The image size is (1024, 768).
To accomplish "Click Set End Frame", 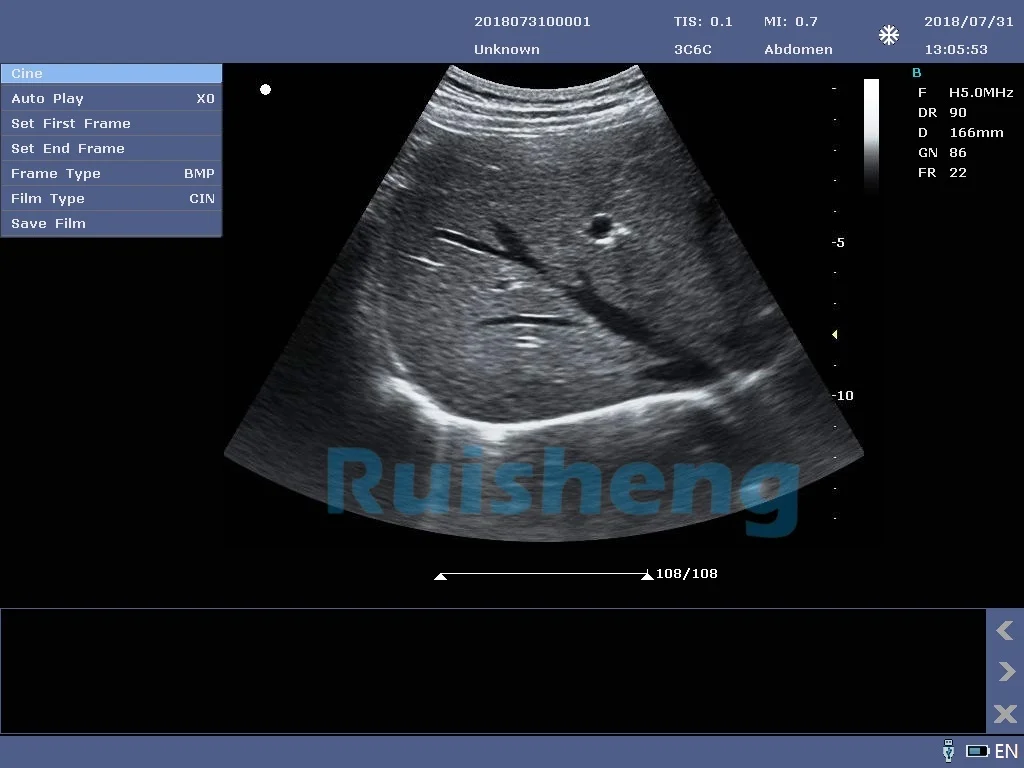I will (x=111, y=149).
